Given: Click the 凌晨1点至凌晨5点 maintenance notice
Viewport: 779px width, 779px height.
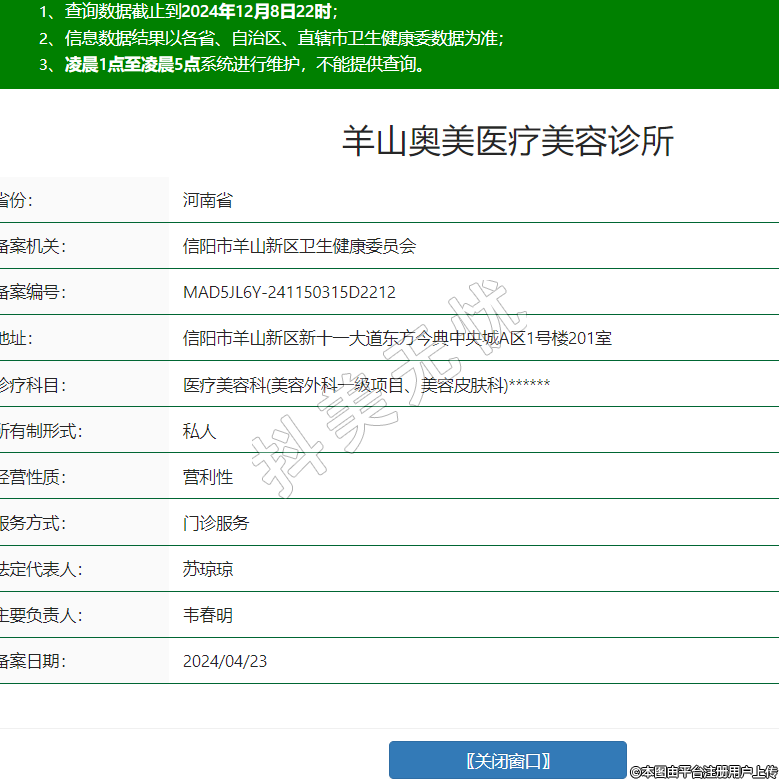Looking at the screenshot, I should pos(245,65).
